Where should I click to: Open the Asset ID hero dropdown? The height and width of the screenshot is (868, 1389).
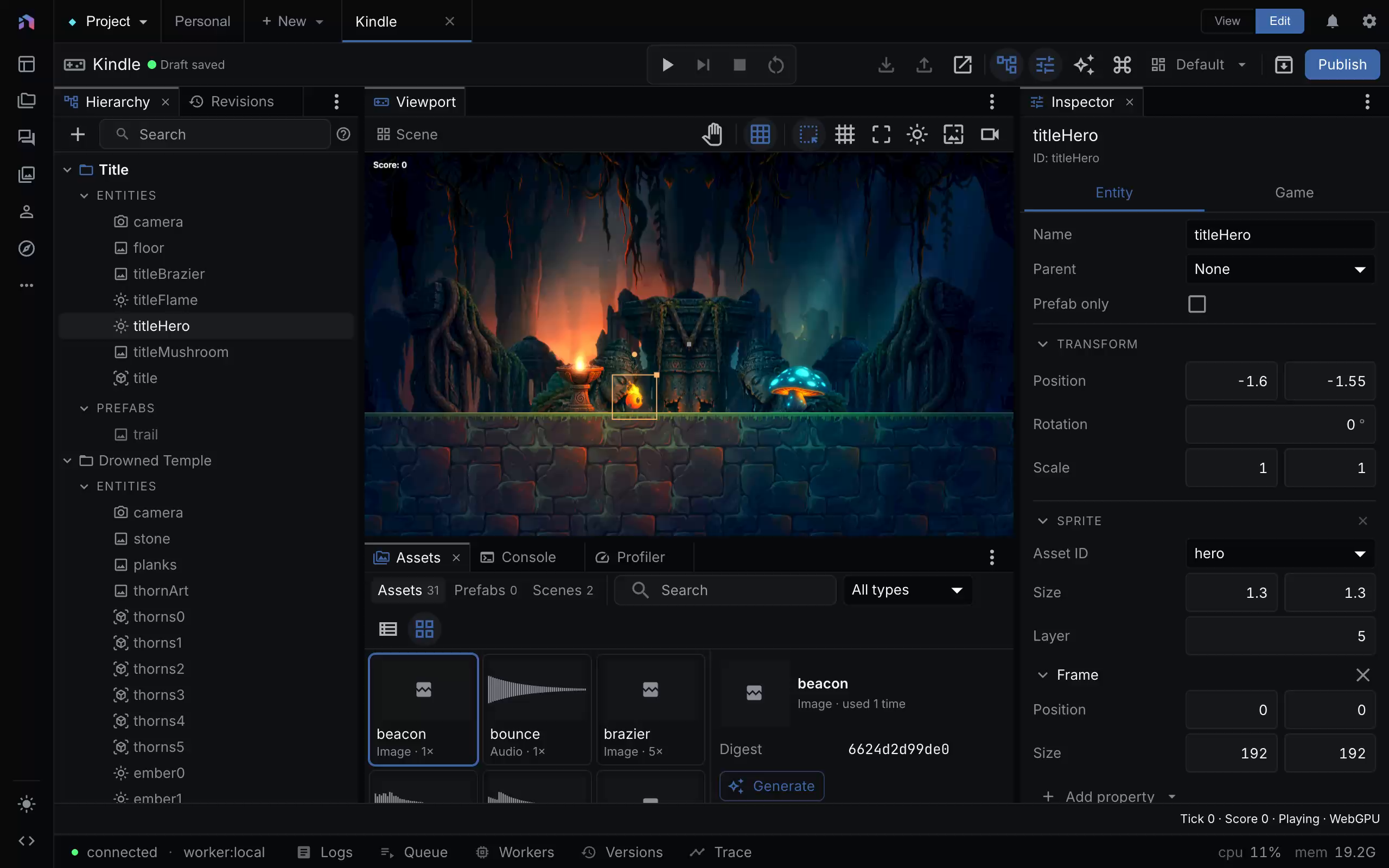pyautogui.click(x=1280, y=553)
